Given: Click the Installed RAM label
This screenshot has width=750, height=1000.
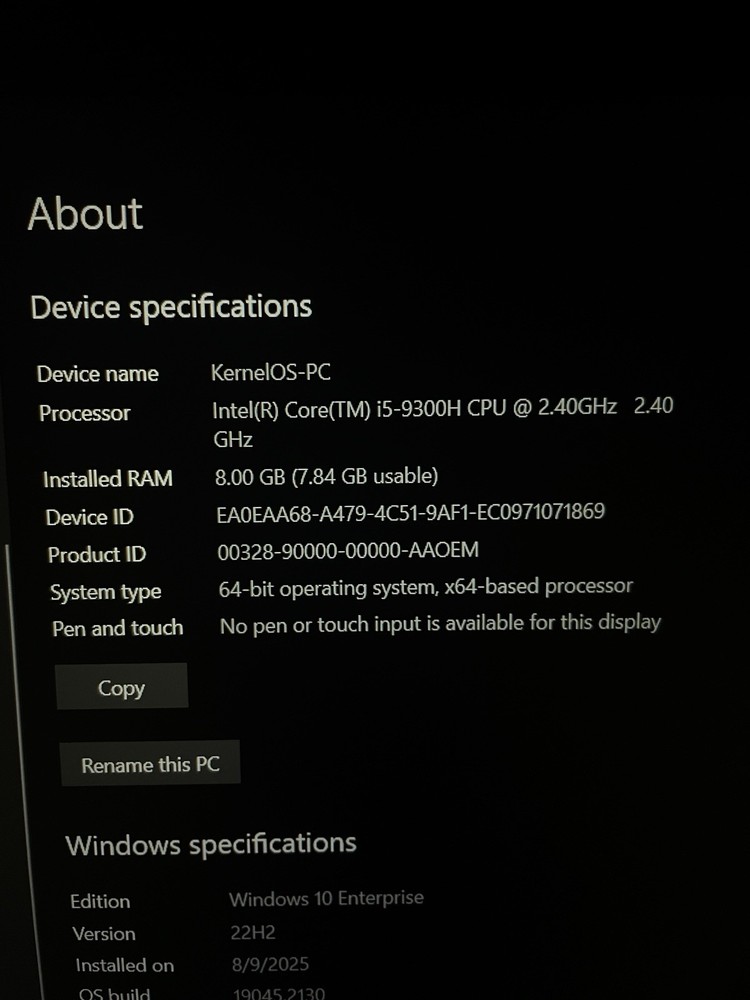Looking at the screenshot, I should pyautogui.click(x=108, y=479).
